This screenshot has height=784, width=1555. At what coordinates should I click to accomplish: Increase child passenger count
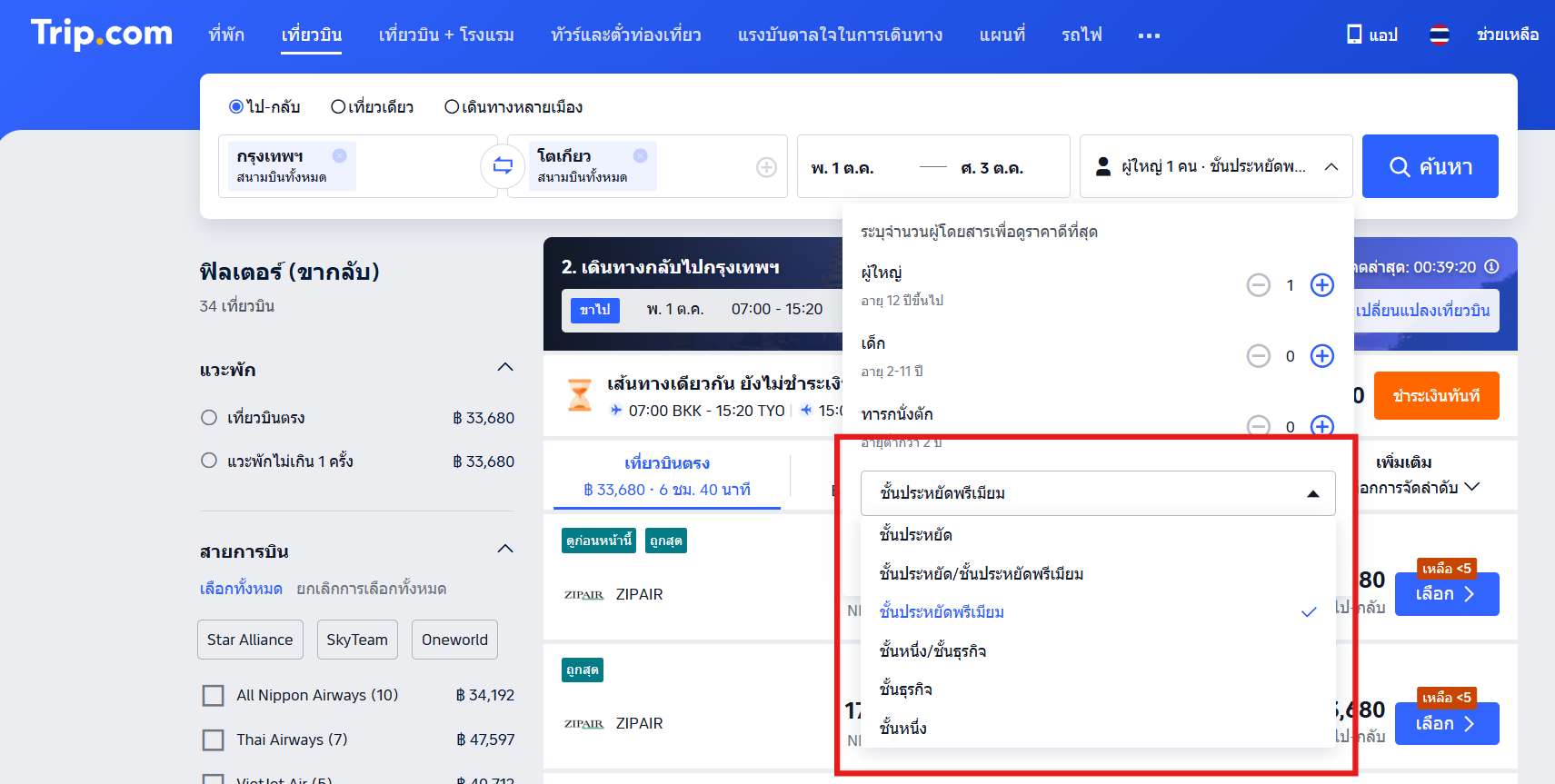(x=1321, y=356)
